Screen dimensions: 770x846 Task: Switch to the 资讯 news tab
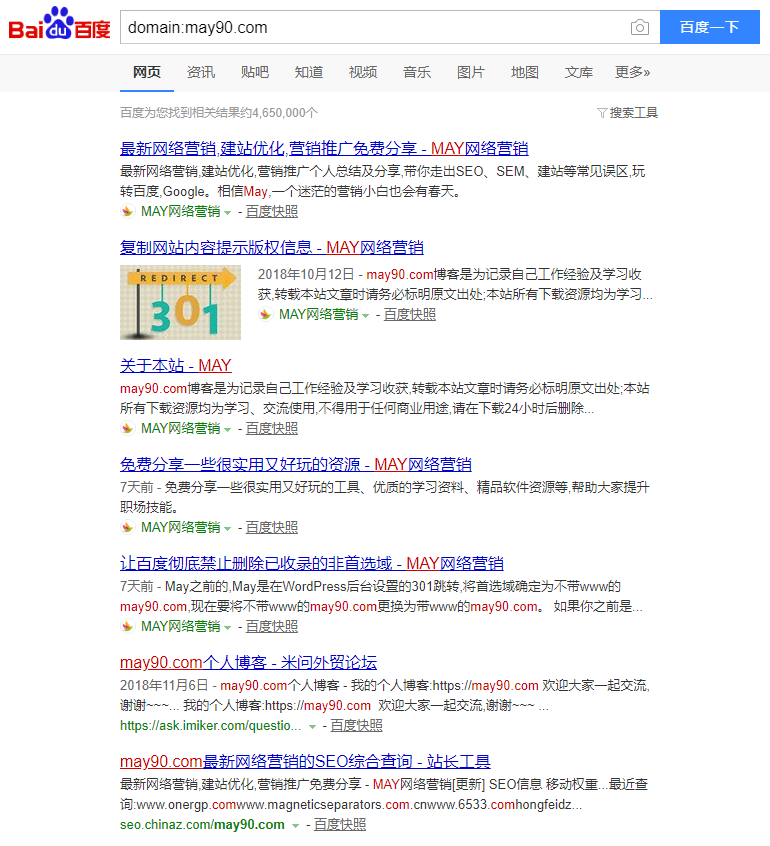click(201, 72)
